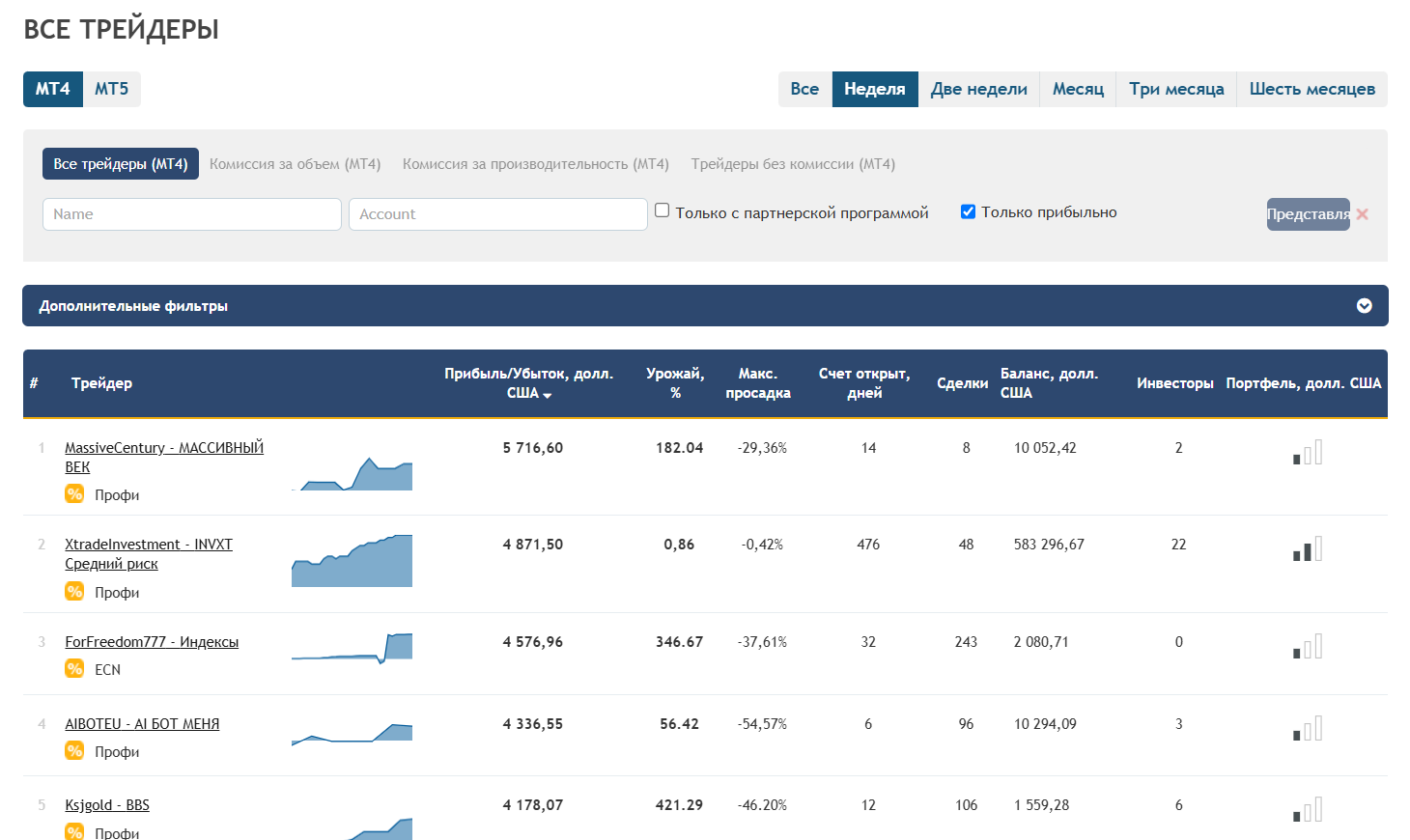Expand filters using the chevron circle icon
This screenshot has width=1410, height=840.
[x=1365, y=306]
